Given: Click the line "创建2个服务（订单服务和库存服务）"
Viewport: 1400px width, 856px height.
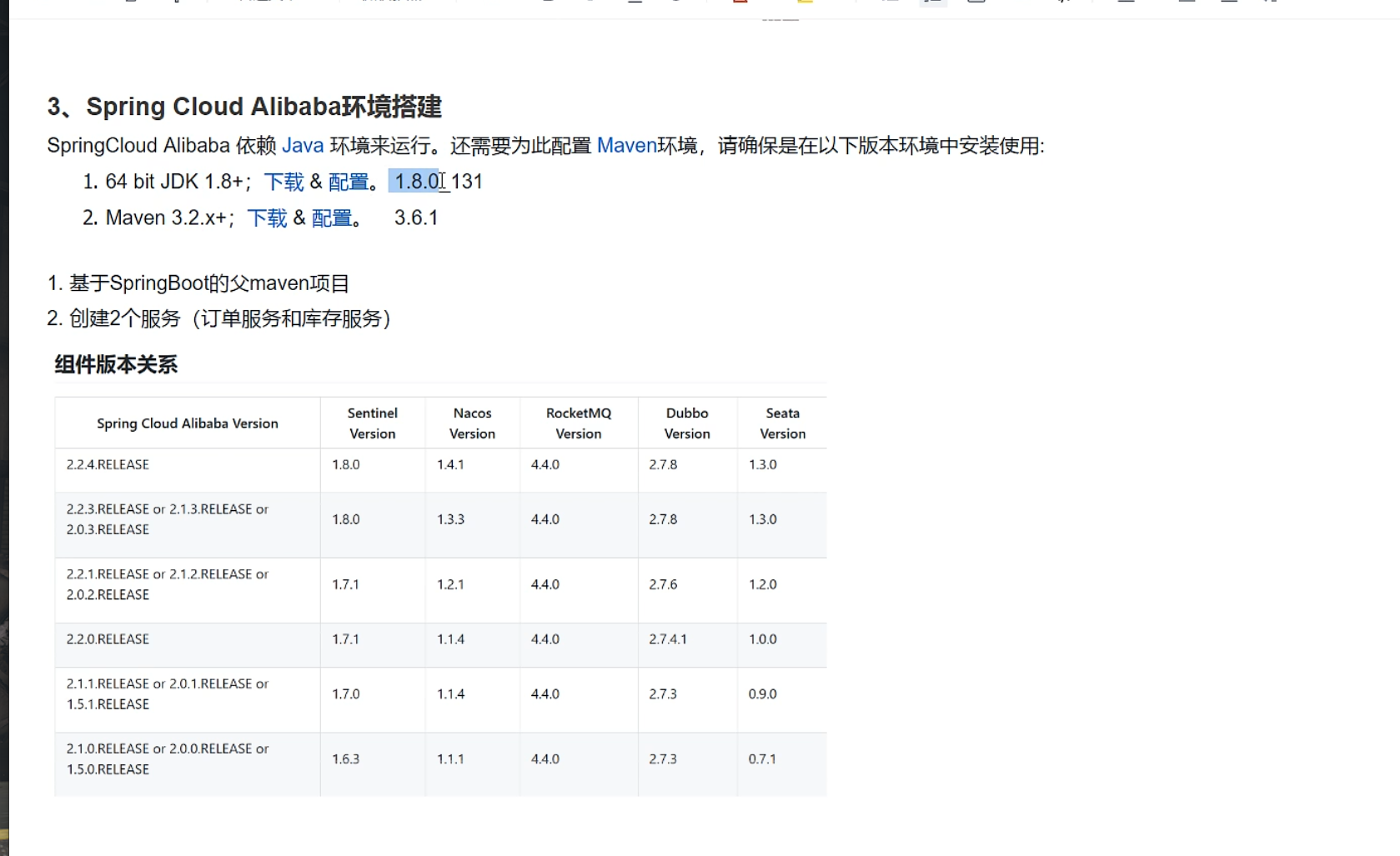Looking at the screenshot, I should [230, 319].
